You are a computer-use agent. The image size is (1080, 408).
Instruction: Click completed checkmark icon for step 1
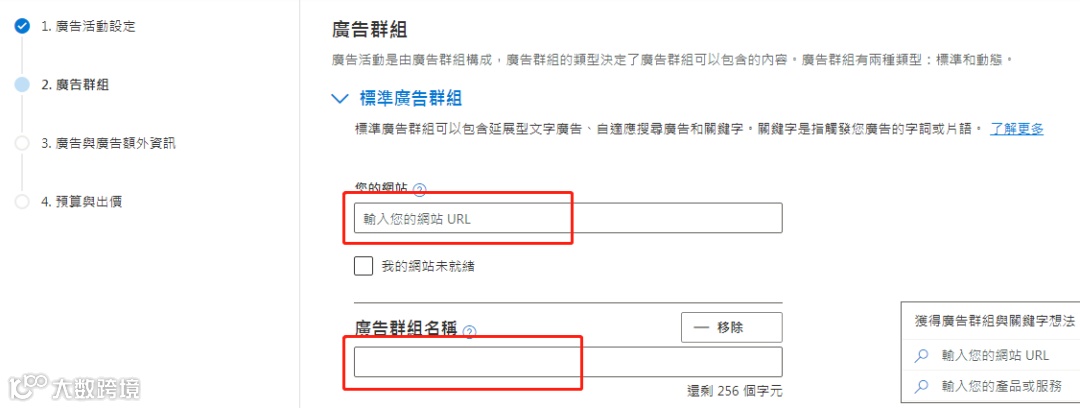(22, 27)
